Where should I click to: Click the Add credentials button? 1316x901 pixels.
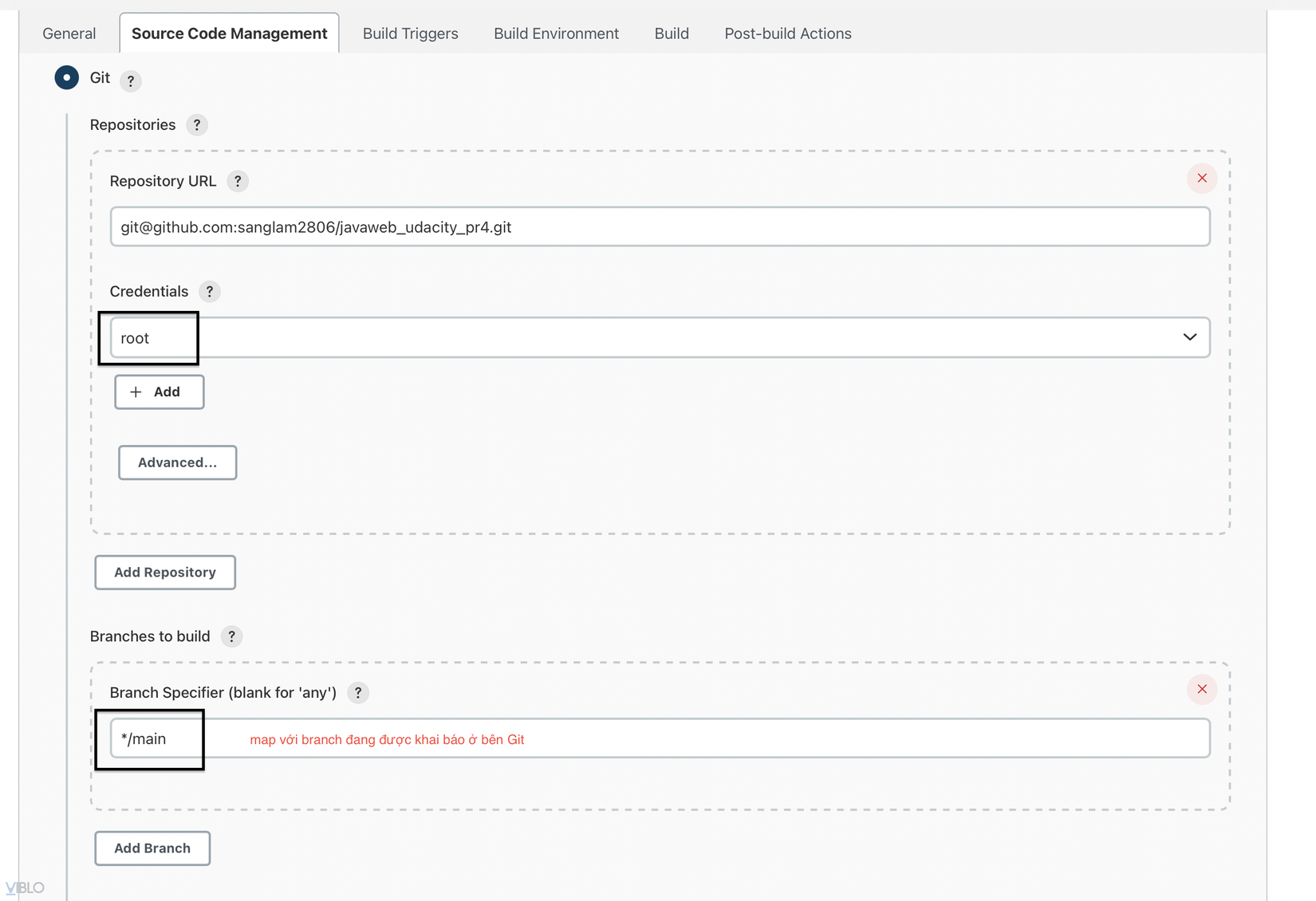pos(159,392)
